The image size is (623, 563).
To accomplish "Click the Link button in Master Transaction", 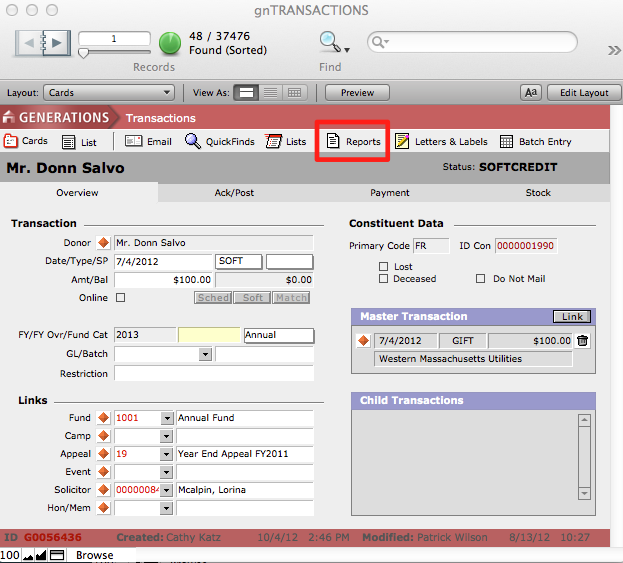I will coord(572,317).
